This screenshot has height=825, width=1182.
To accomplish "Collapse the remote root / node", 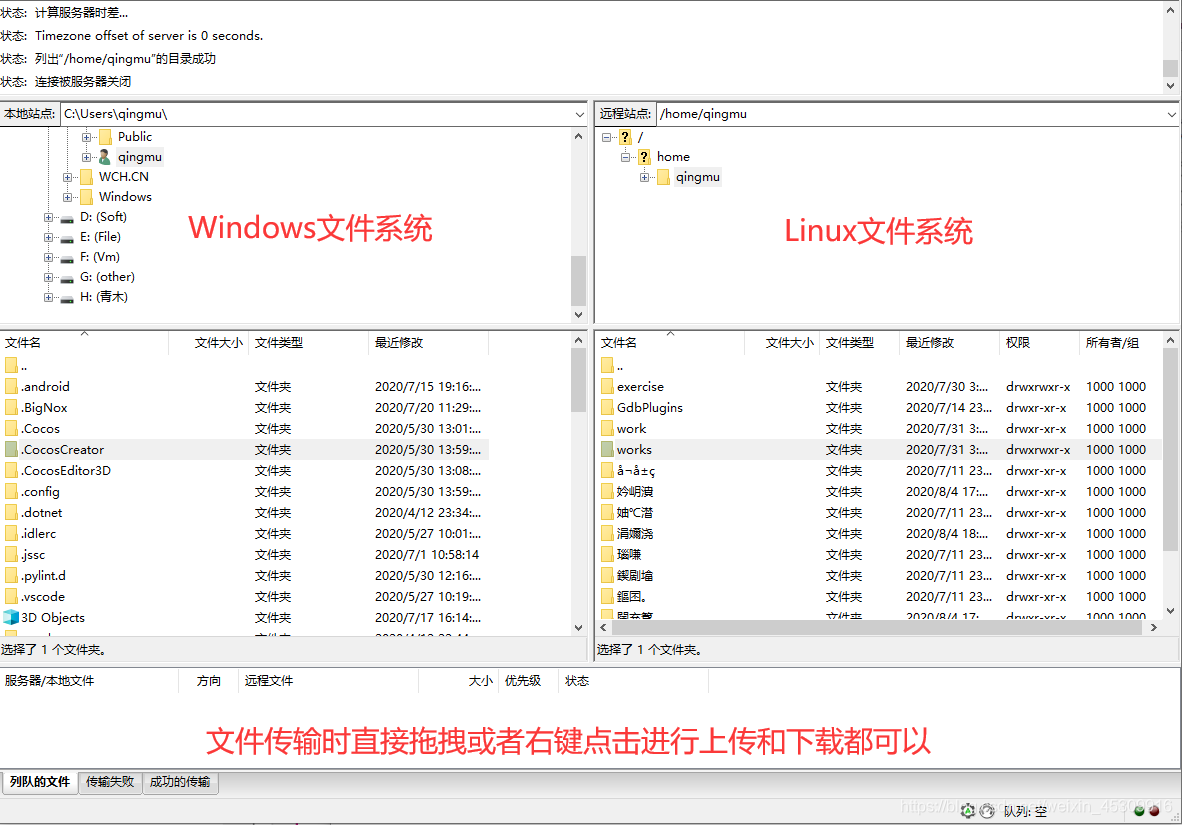I will click(x=606, y=137).
